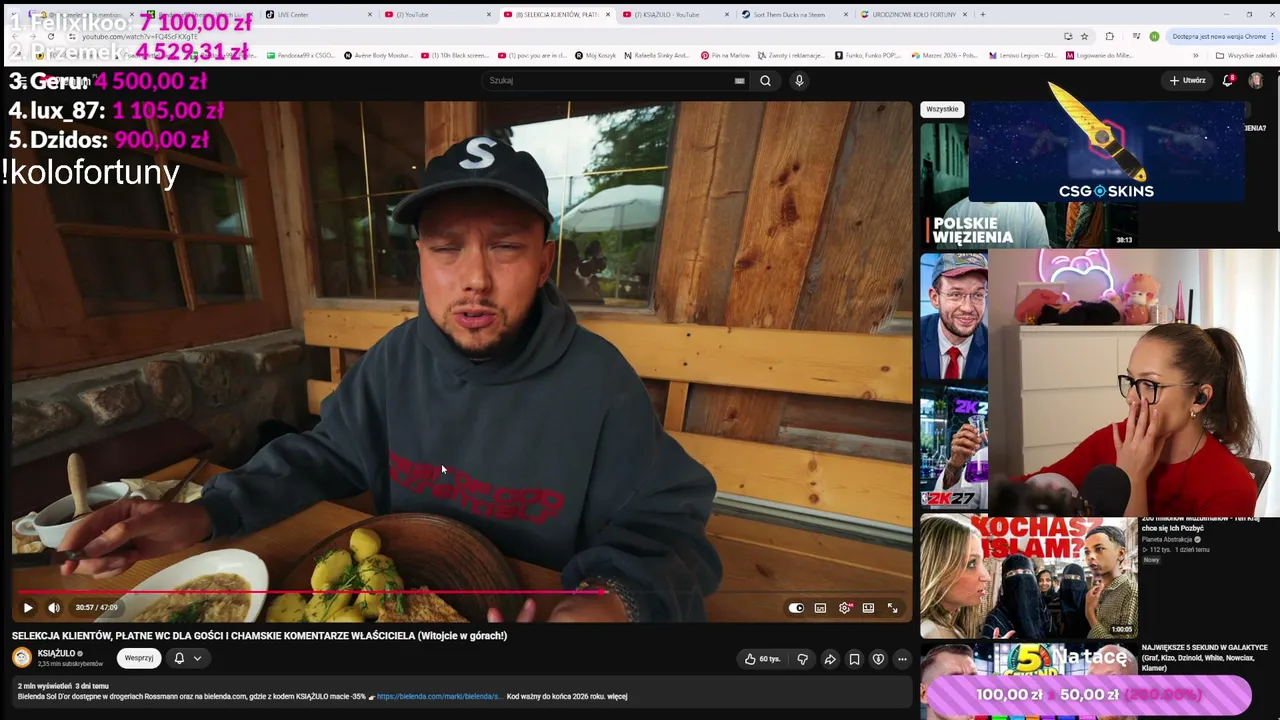Switch to theater mode in the player
This screenshot has height=720, width=1280.
tap(868, 608)
